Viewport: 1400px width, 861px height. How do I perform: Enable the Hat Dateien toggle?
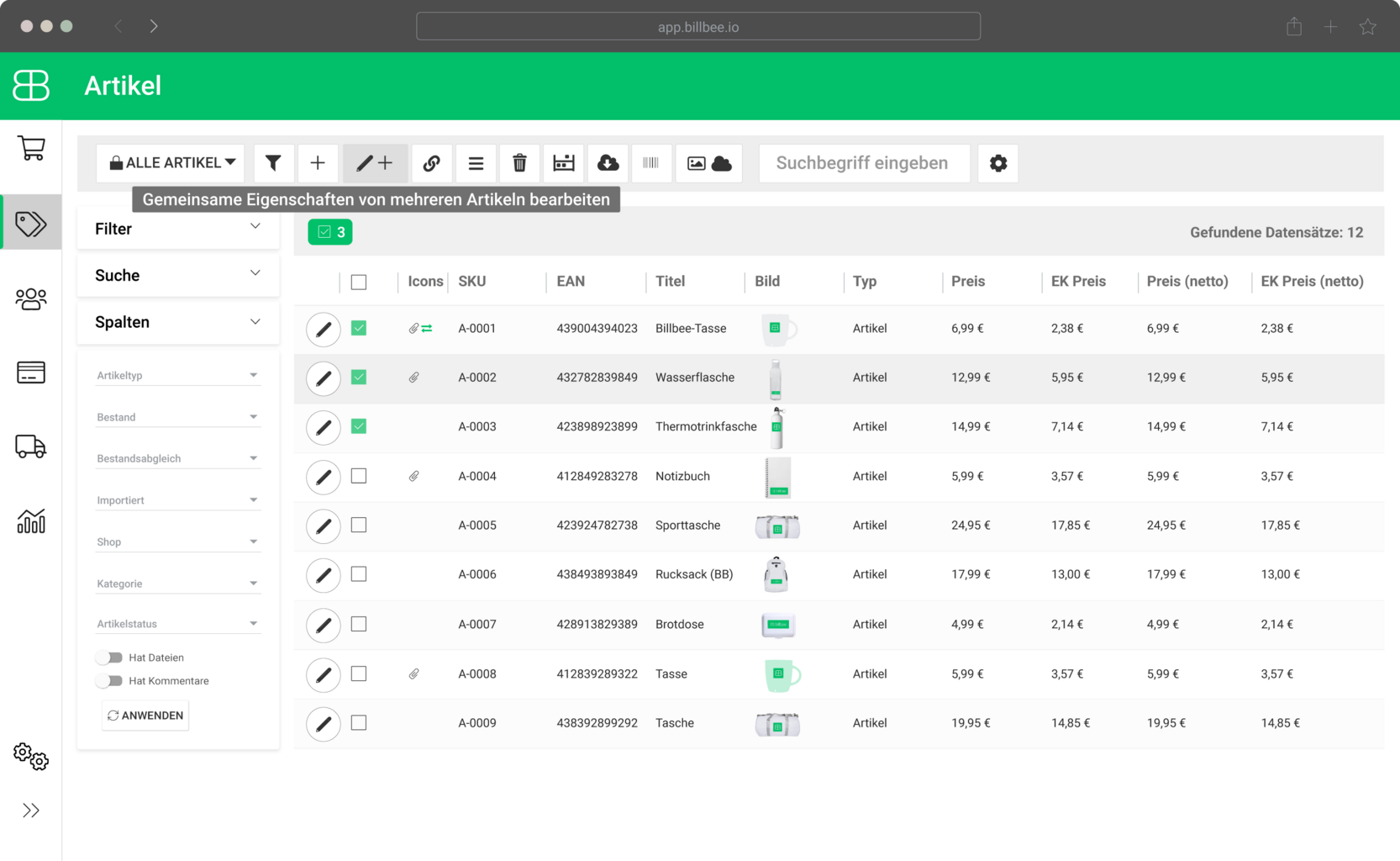(x=109, y=658)
